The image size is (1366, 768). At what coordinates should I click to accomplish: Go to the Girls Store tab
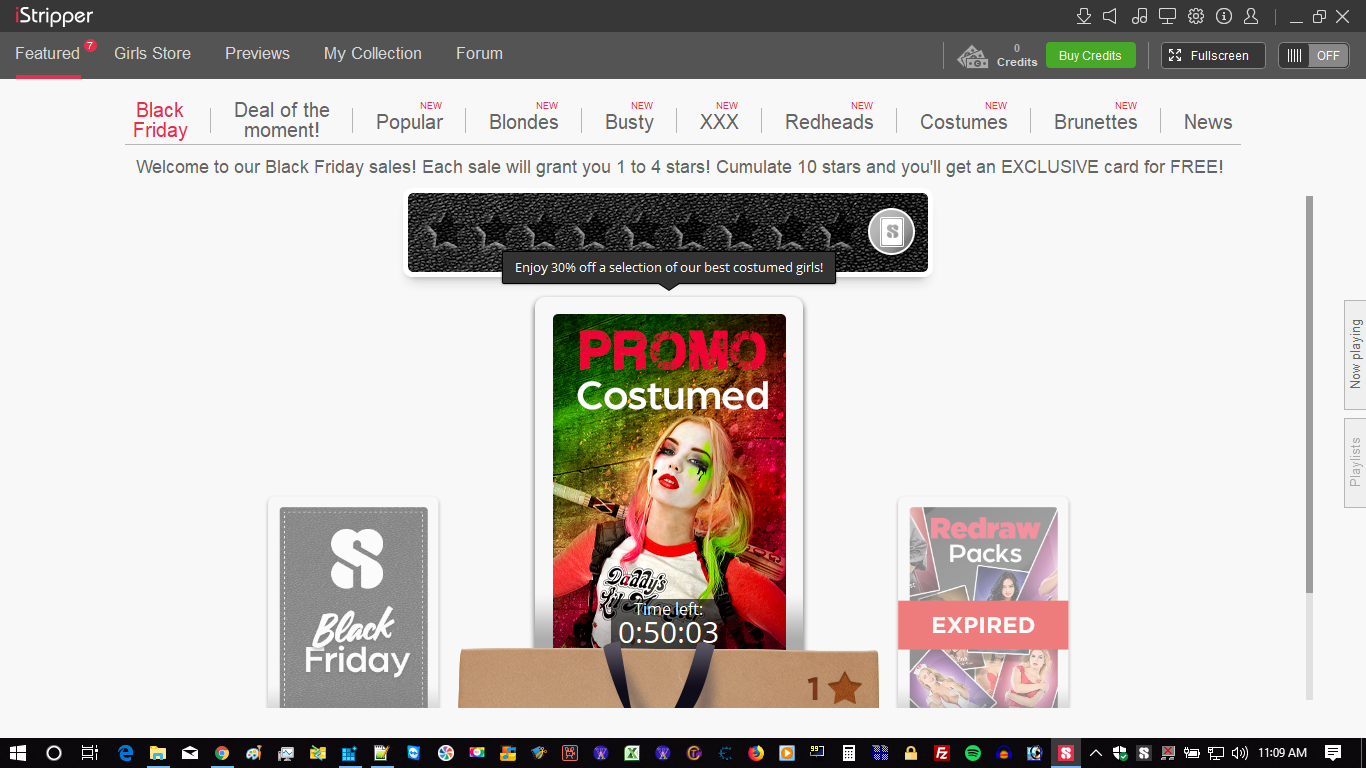(152, 54)
